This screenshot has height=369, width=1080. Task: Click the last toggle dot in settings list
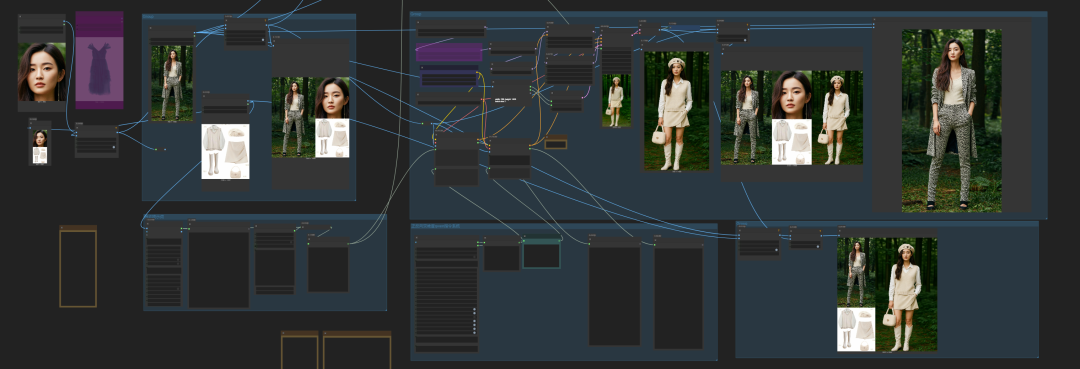[x=474, y=333]
